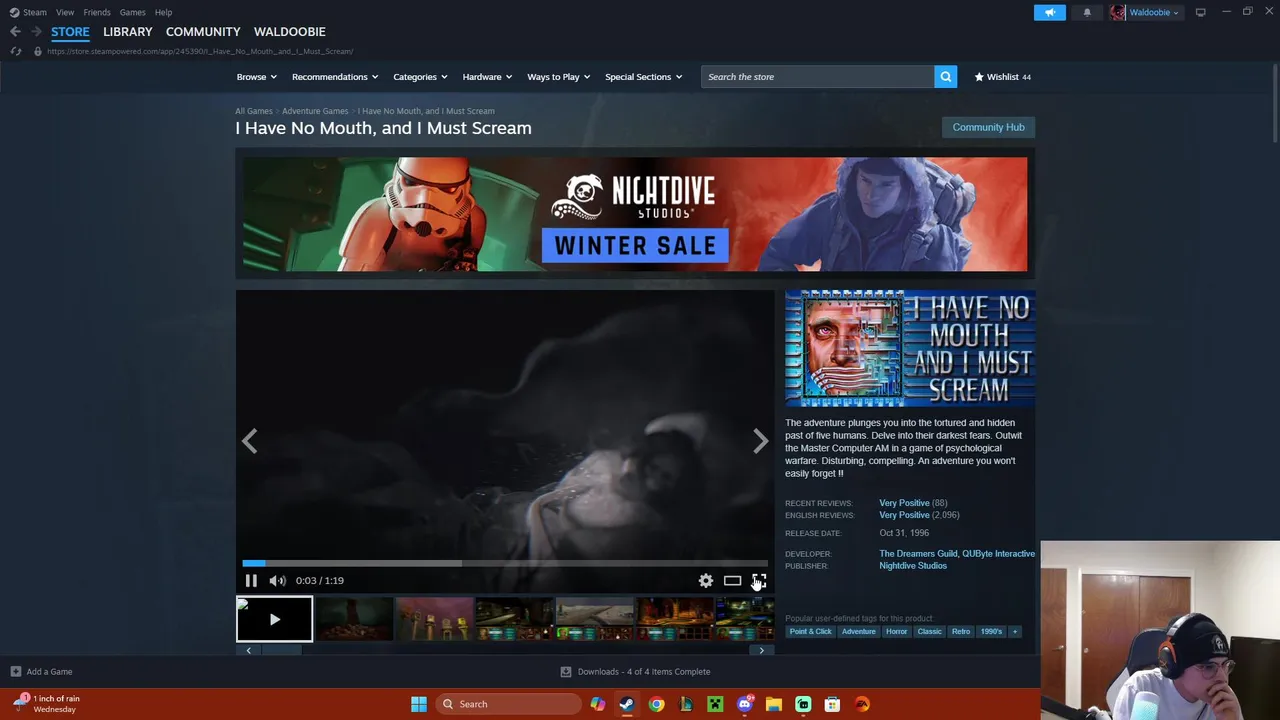
Task: Open Wishlist 44 link
Action: pyautogui.click(x=1002, y=77)
